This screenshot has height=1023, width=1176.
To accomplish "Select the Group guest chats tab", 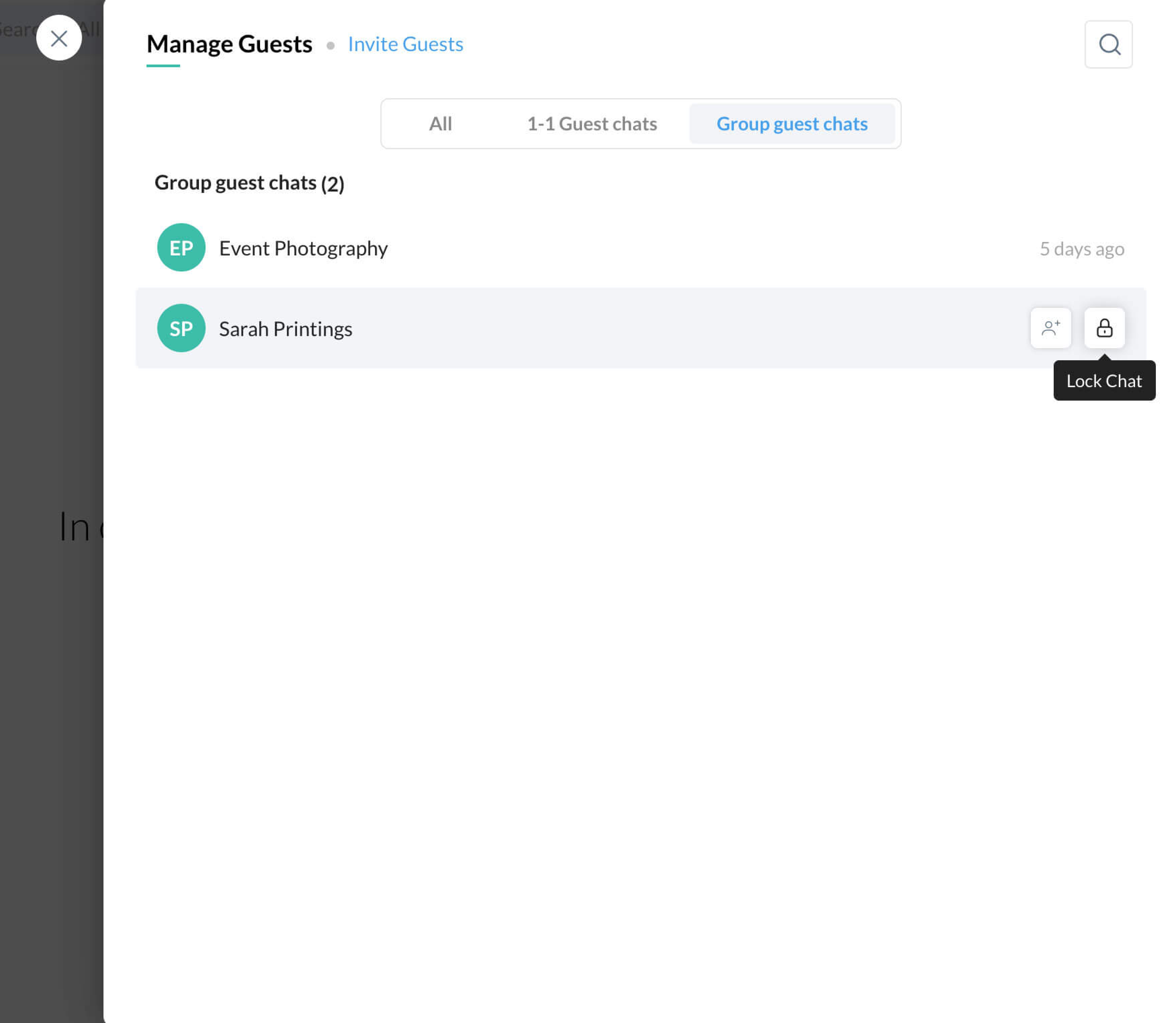I will coord(791,124).
